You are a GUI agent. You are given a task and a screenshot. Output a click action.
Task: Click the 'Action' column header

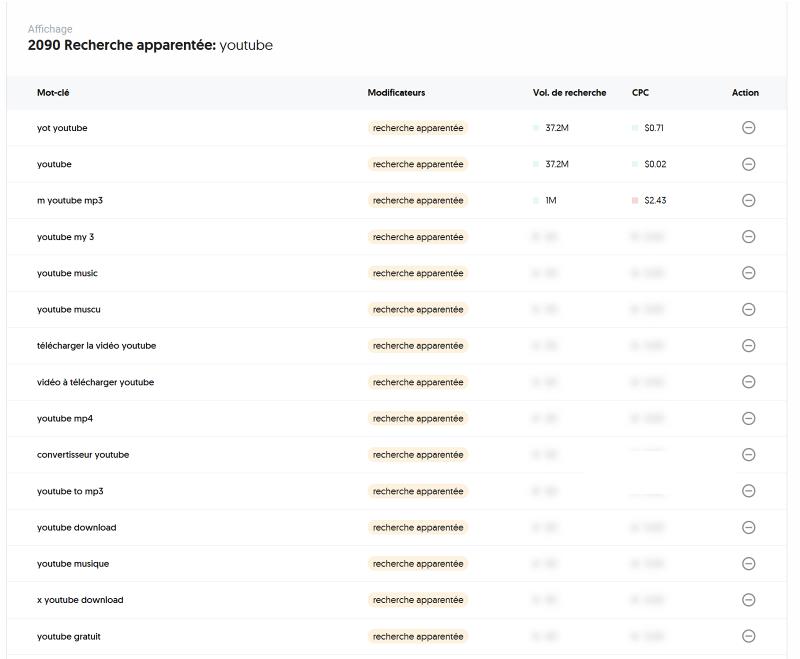pos(745,93)
